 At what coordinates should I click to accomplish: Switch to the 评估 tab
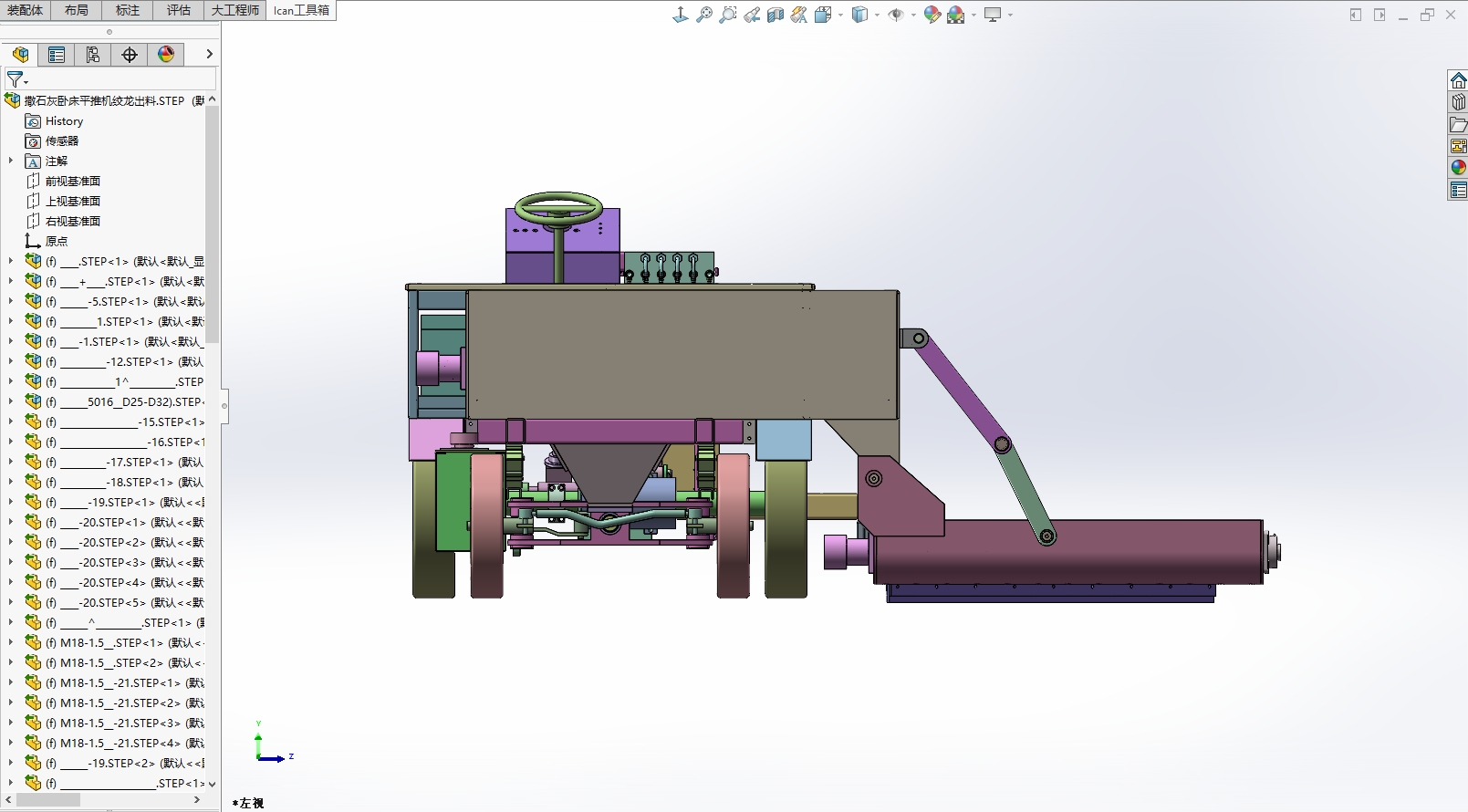[x=179, y=10]
